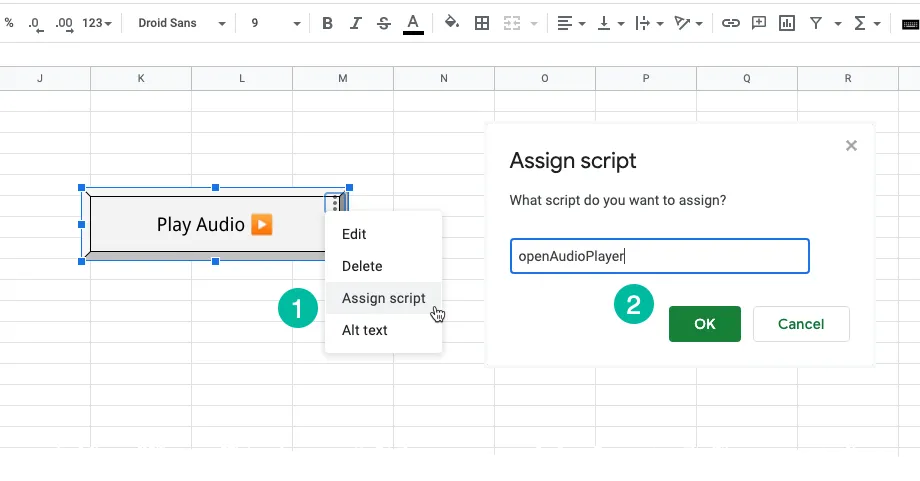Open the text wrapping menu
The height and width of the screenshot is (481, 920).
(649, 23)
